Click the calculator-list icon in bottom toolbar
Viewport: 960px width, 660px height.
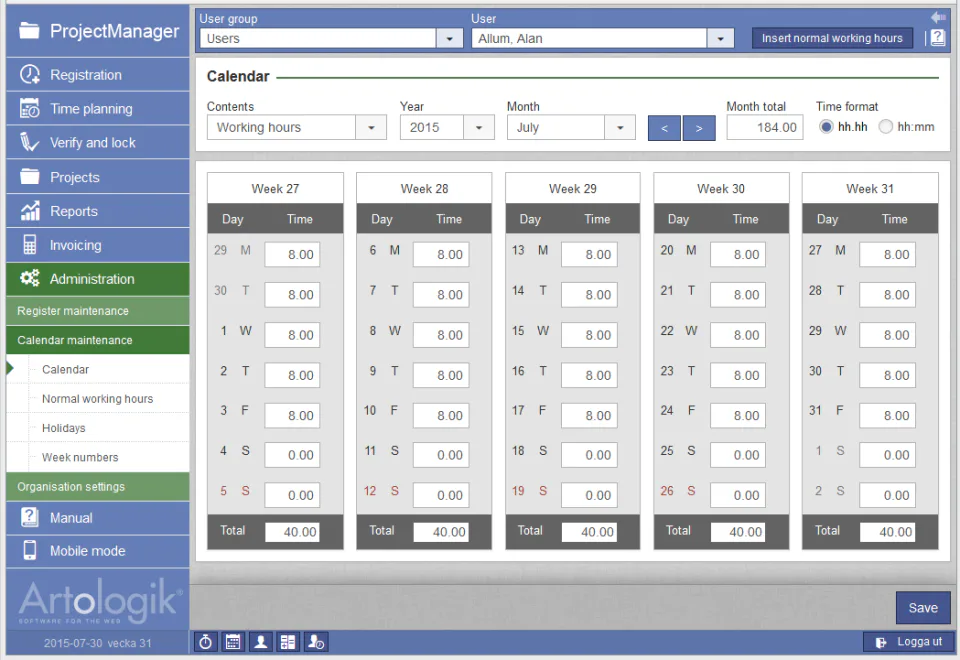click(x=288, y=642)
